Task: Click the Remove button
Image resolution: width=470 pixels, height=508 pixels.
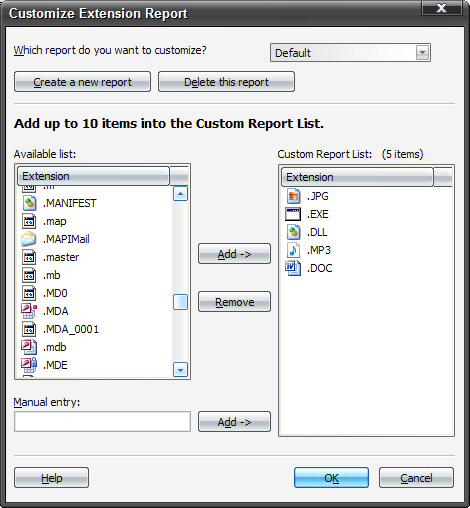Action: click(234, 302)
